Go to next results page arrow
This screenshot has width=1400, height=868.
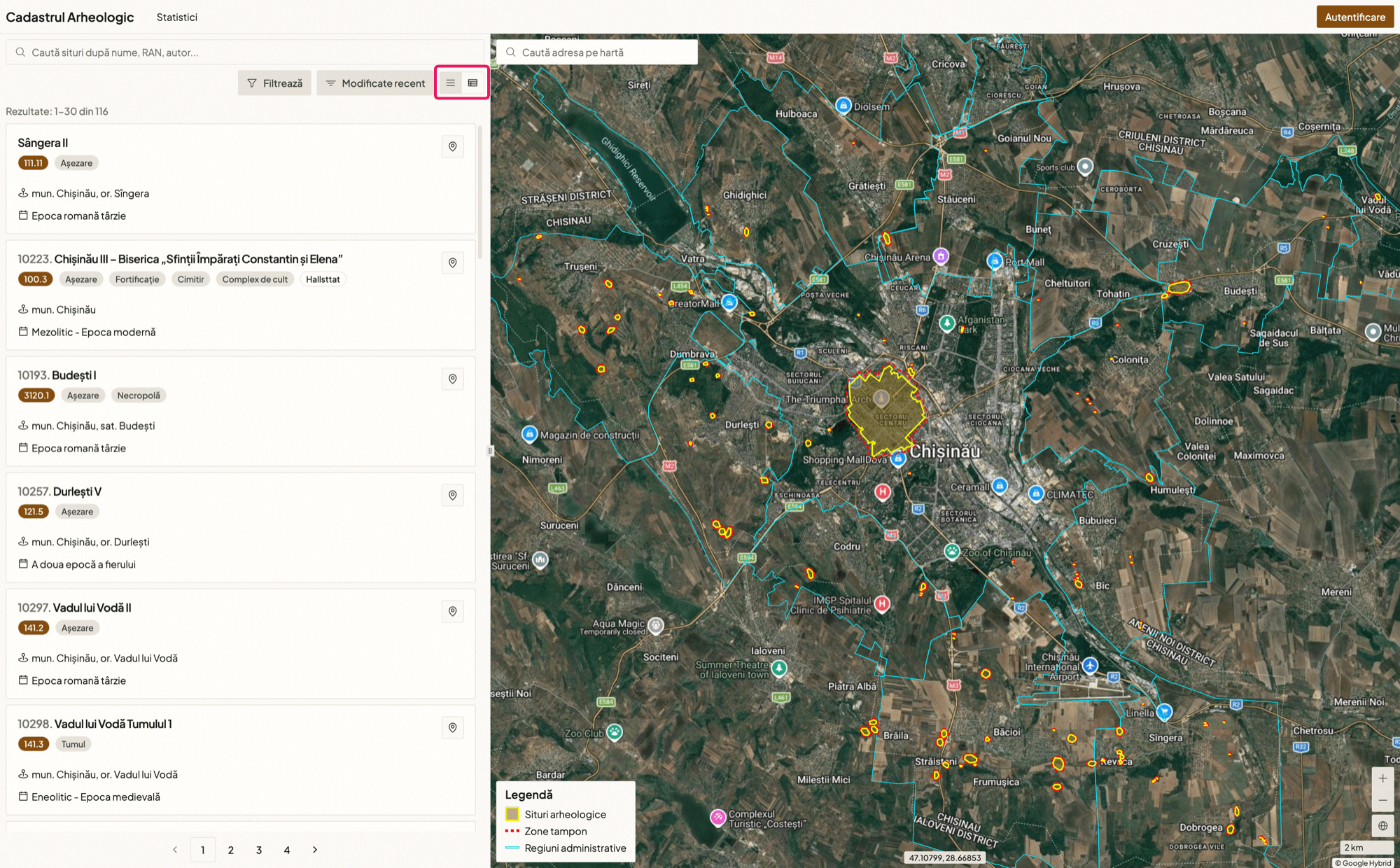pyautogui.click(x=315, y=850)
